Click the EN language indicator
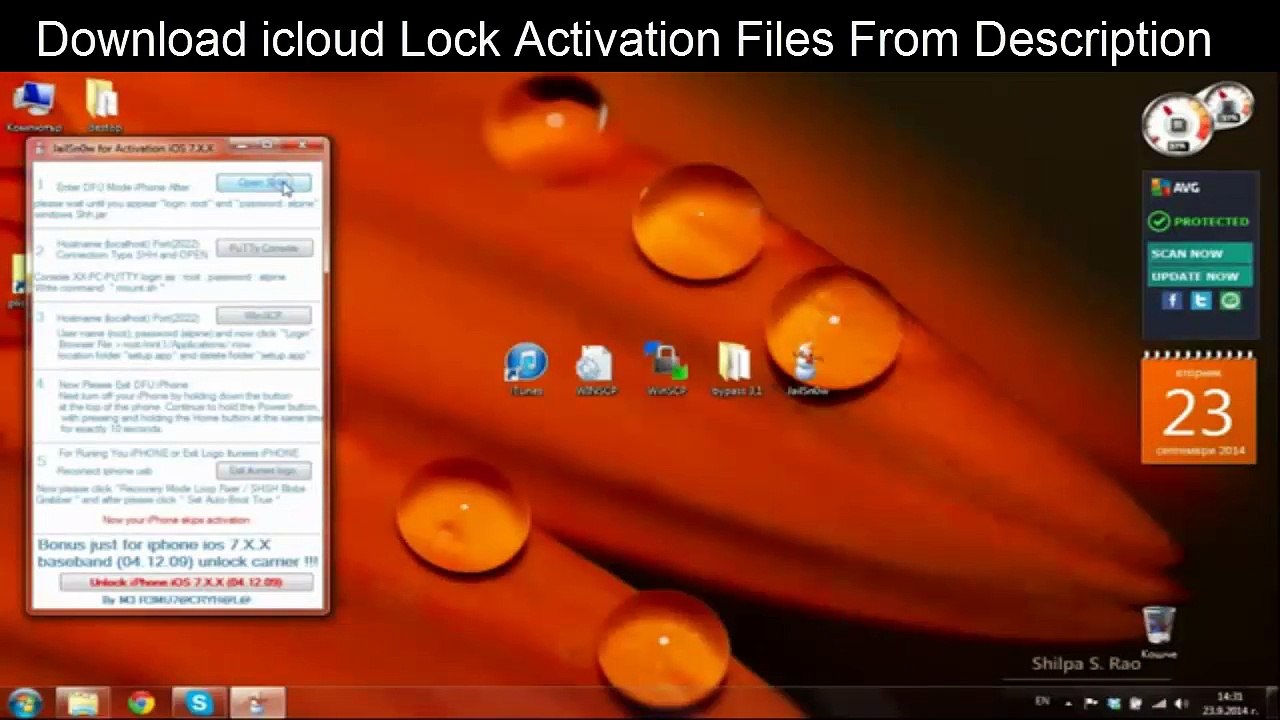Viewport: 1280px width, 720px height. point(1044,703)
